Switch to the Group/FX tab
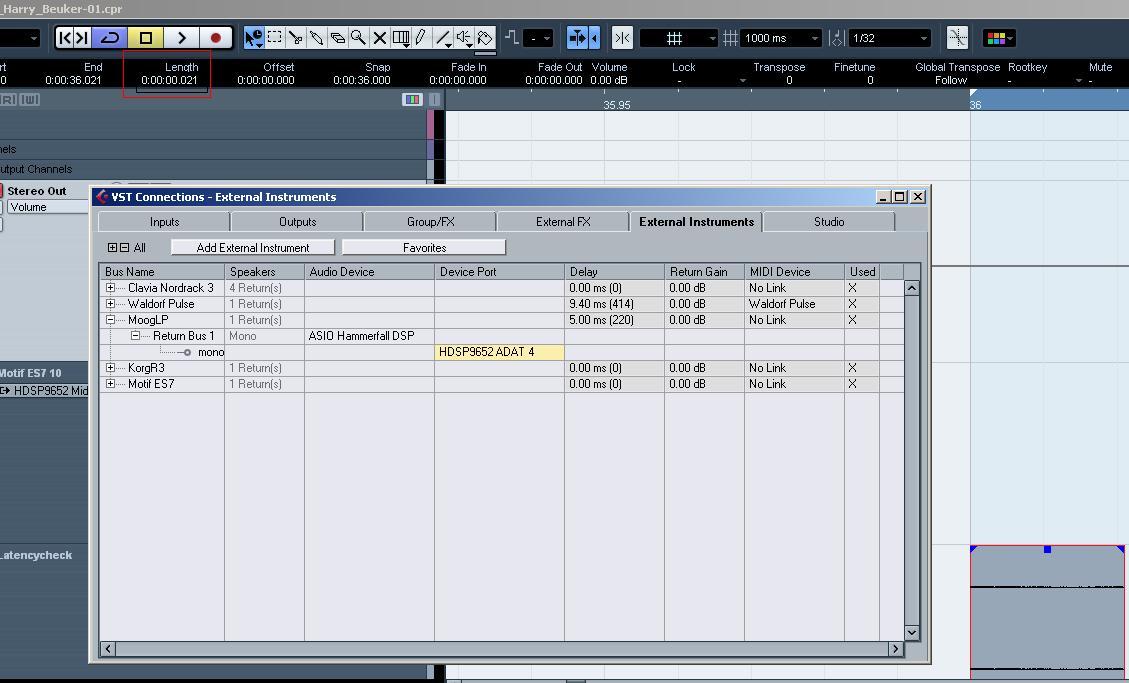The height and width of the screenshot is (683, 1129). pyautogui.click(x=431, y=222)
